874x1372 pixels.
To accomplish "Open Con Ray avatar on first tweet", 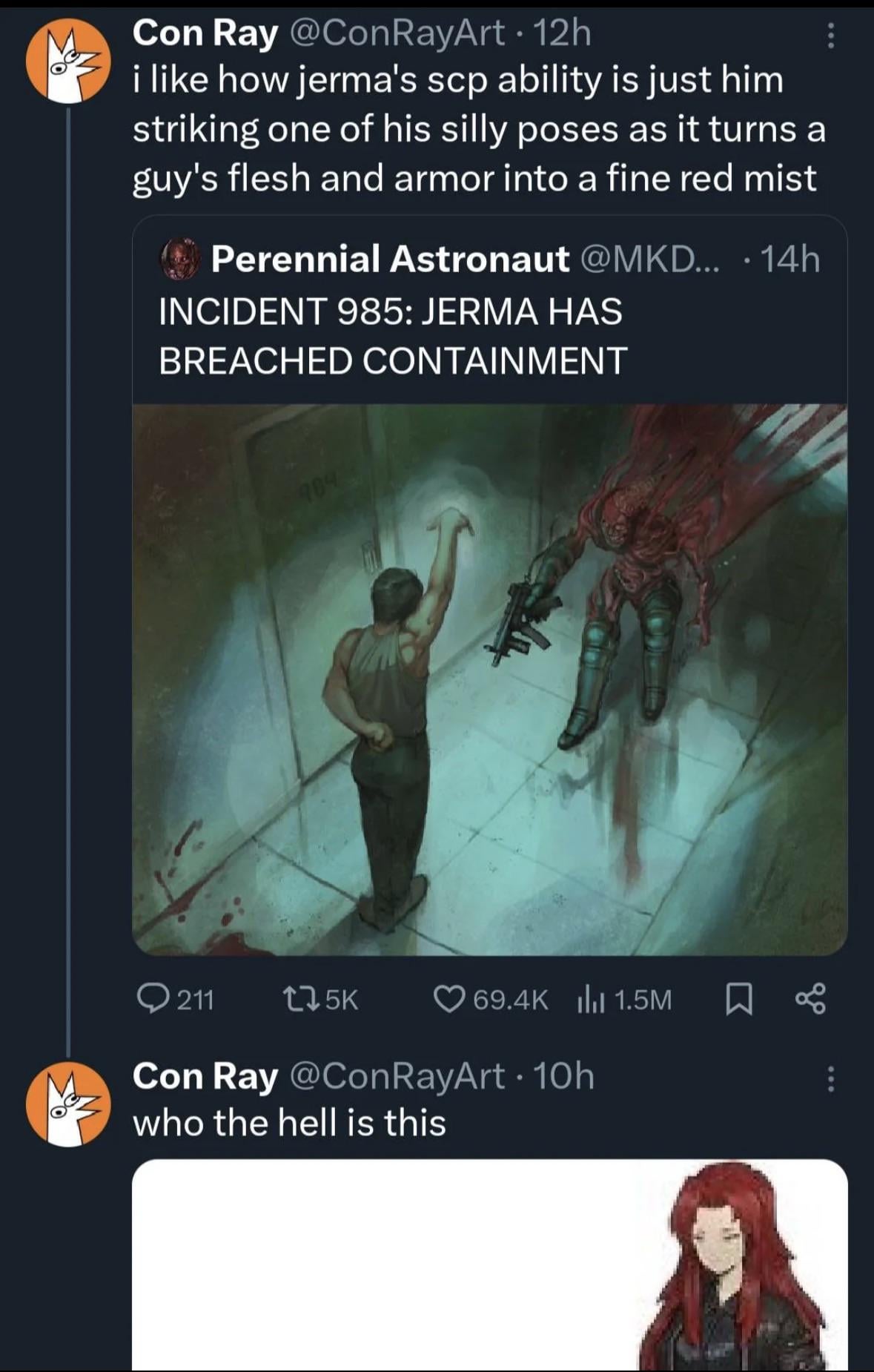I will (x=68, y=61).
